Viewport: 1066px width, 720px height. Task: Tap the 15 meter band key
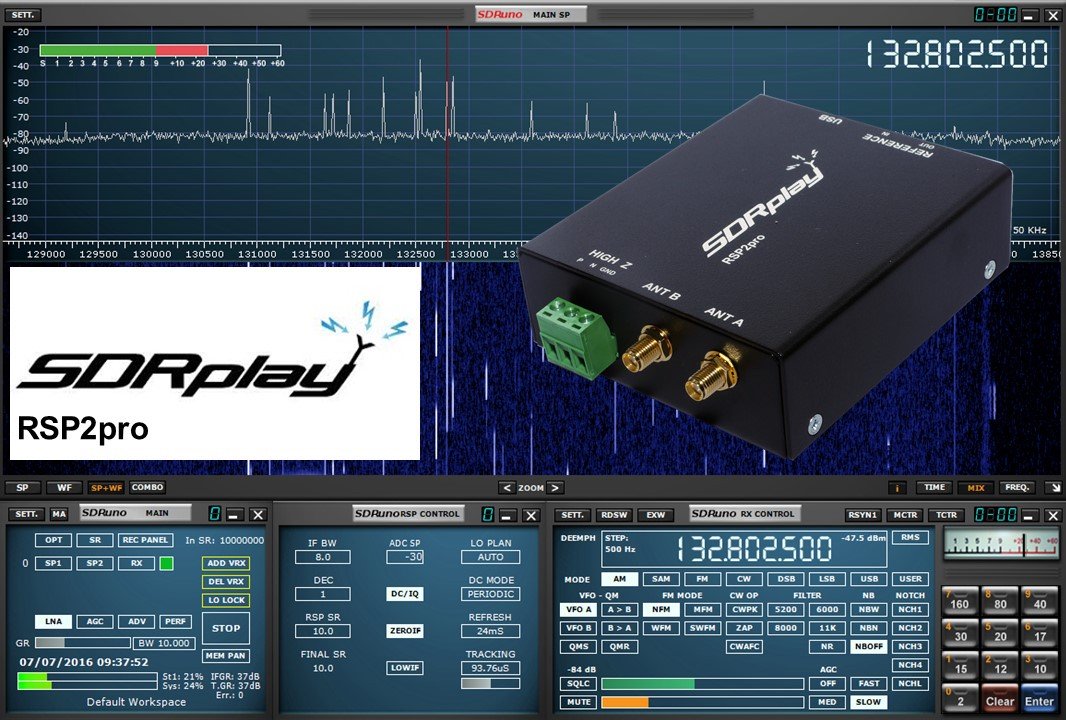point(959,666)
